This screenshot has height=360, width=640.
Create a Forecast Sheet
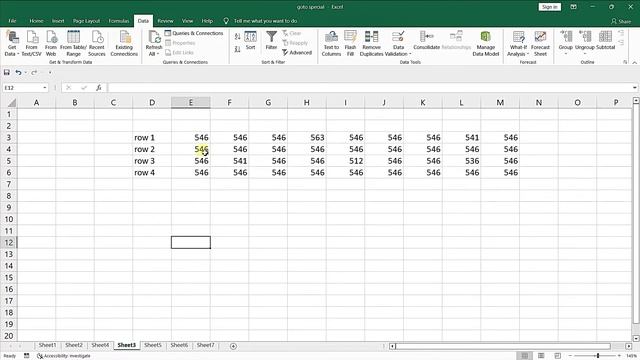[540, 43]
